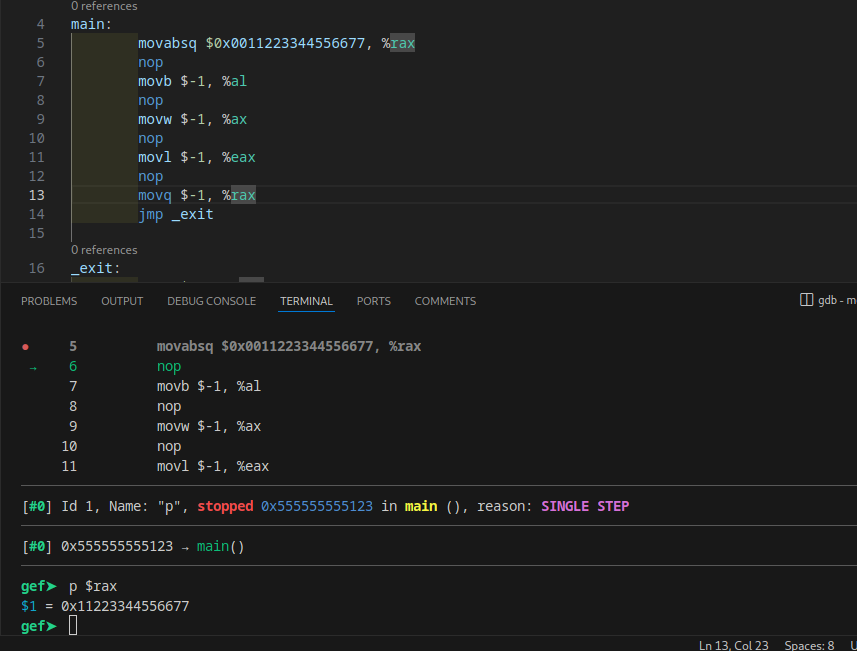Viewport: 857px width, 651px height.
Task: Click line number 13 in the editor gutter
Action: click(37, 195)
